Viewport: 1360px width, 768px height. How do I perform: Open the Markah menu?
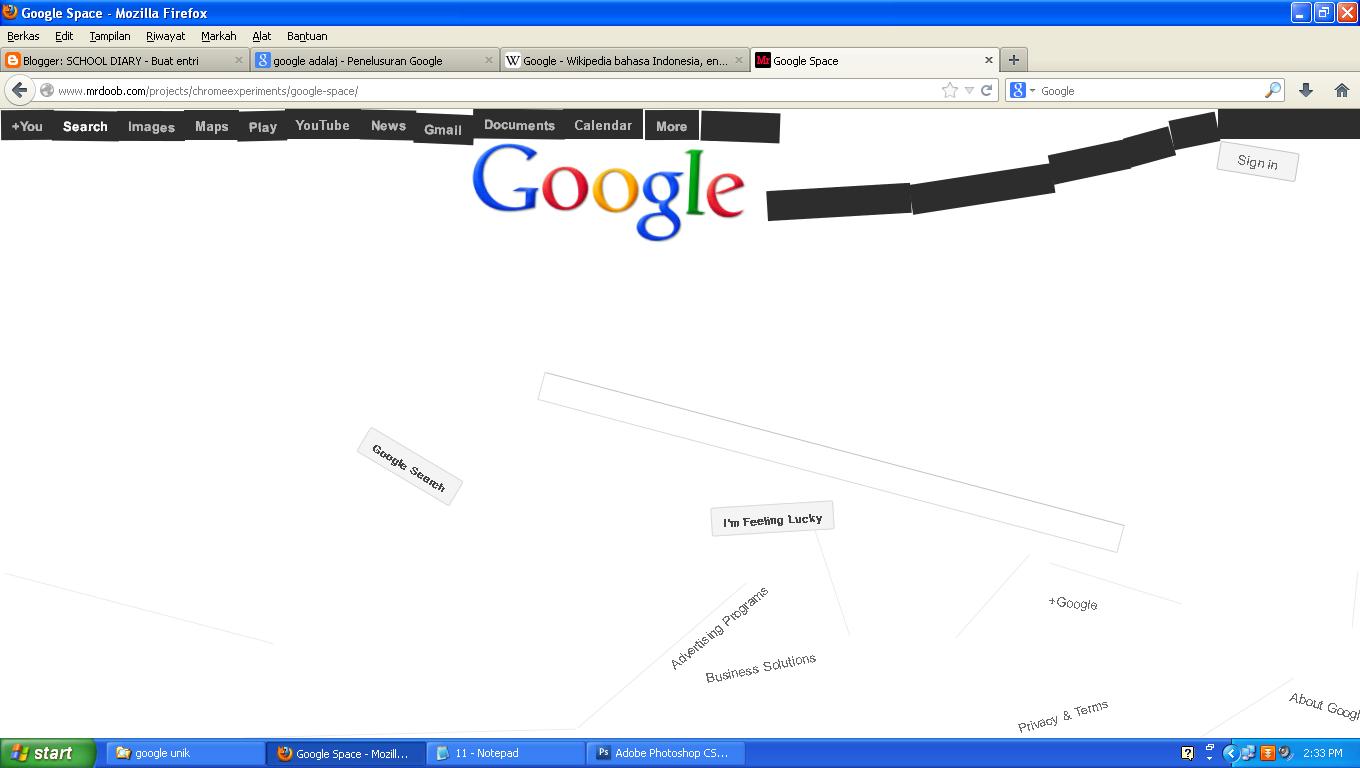click(219, 36)
